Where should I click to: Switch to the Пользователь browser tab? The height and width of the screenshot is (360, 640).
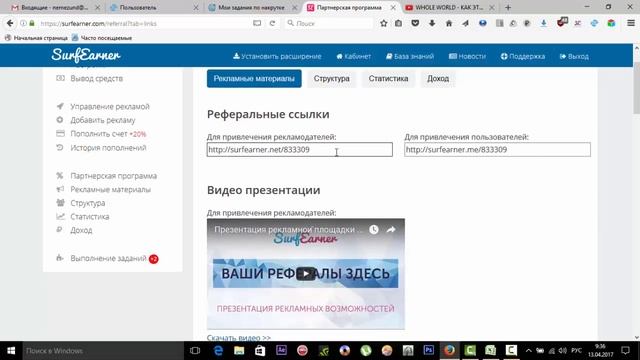pos(154,7)
